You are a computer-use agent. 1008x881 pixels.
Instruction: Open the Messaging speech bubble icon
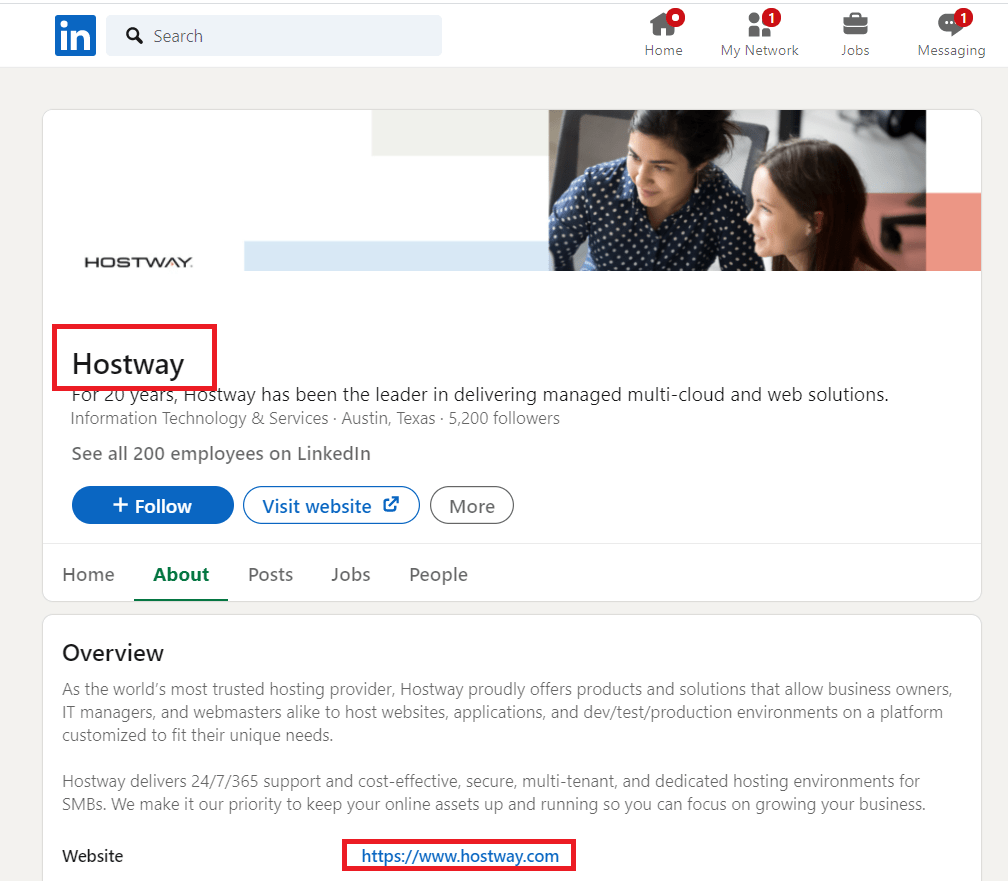point(951,35)
